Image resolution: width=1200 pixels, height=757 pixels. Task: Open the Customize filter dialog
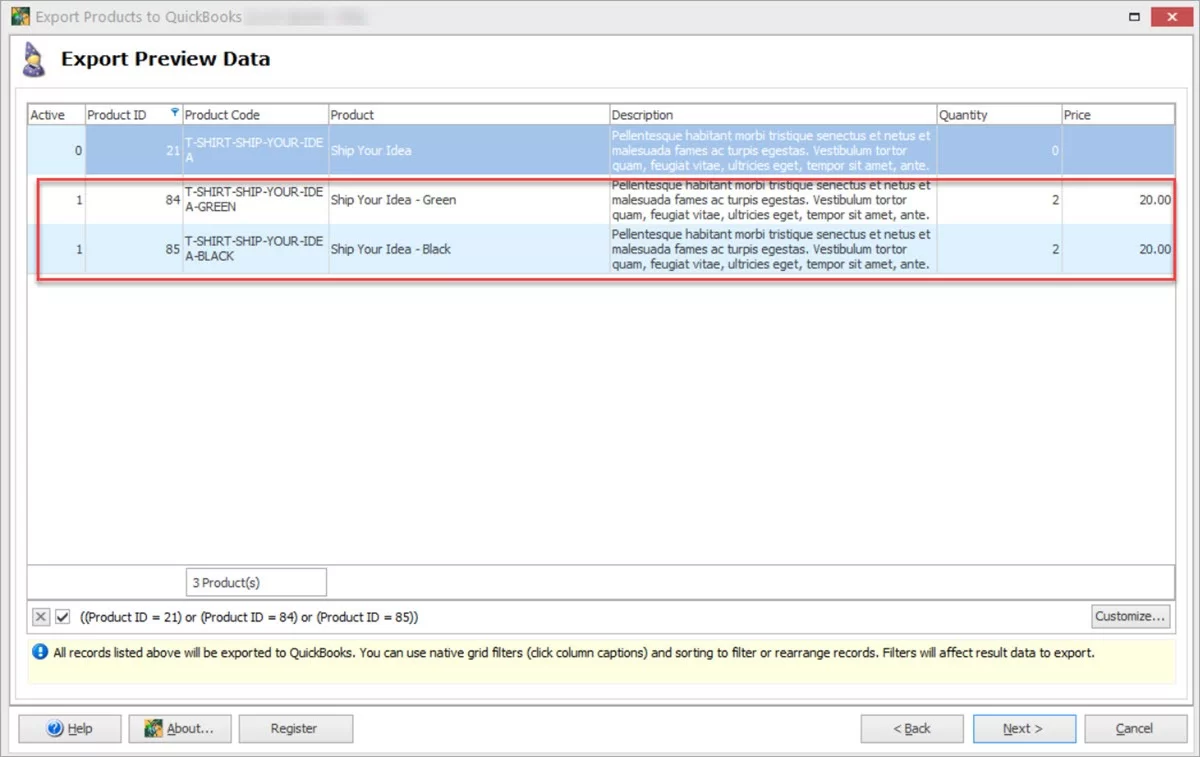[x=1130, y=616]
